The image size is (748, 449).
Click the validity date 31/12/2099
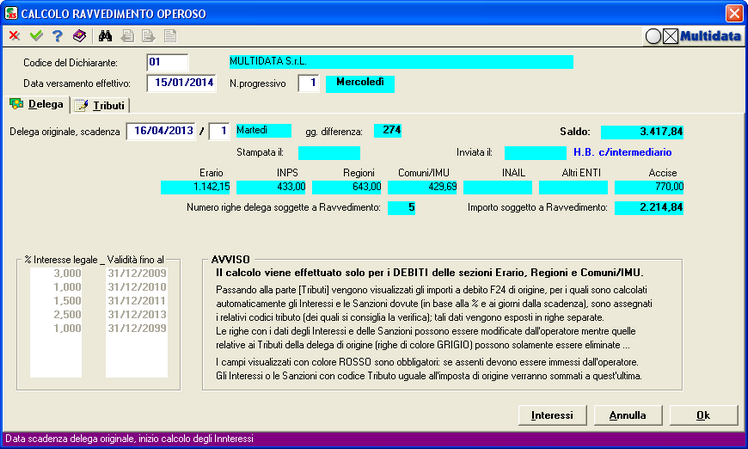coord(137,329)
